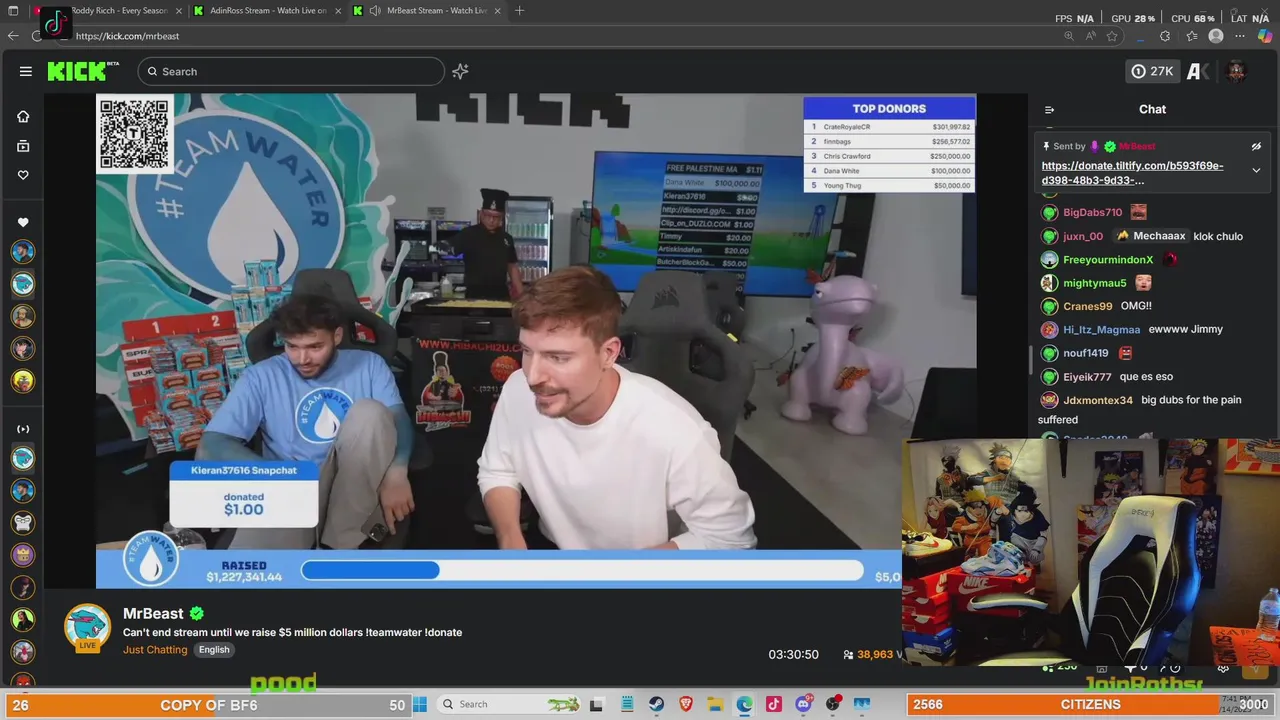Open the browser Settings and more menu
This screenshot has height=720, width=1280.
pos(1241,36)
